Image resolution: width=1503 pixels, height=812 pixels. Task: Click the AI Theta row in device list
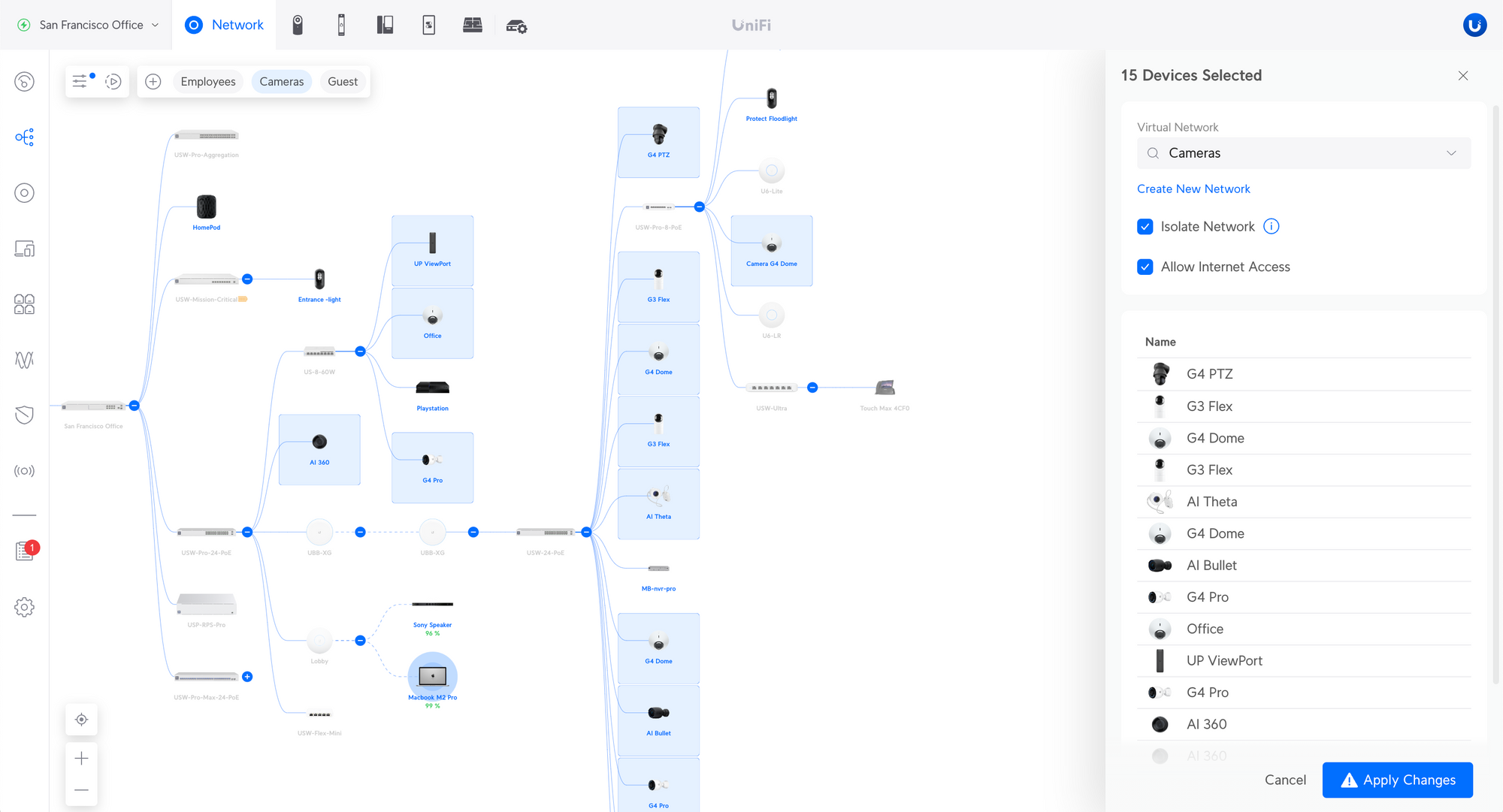(x=1304, y=502)
